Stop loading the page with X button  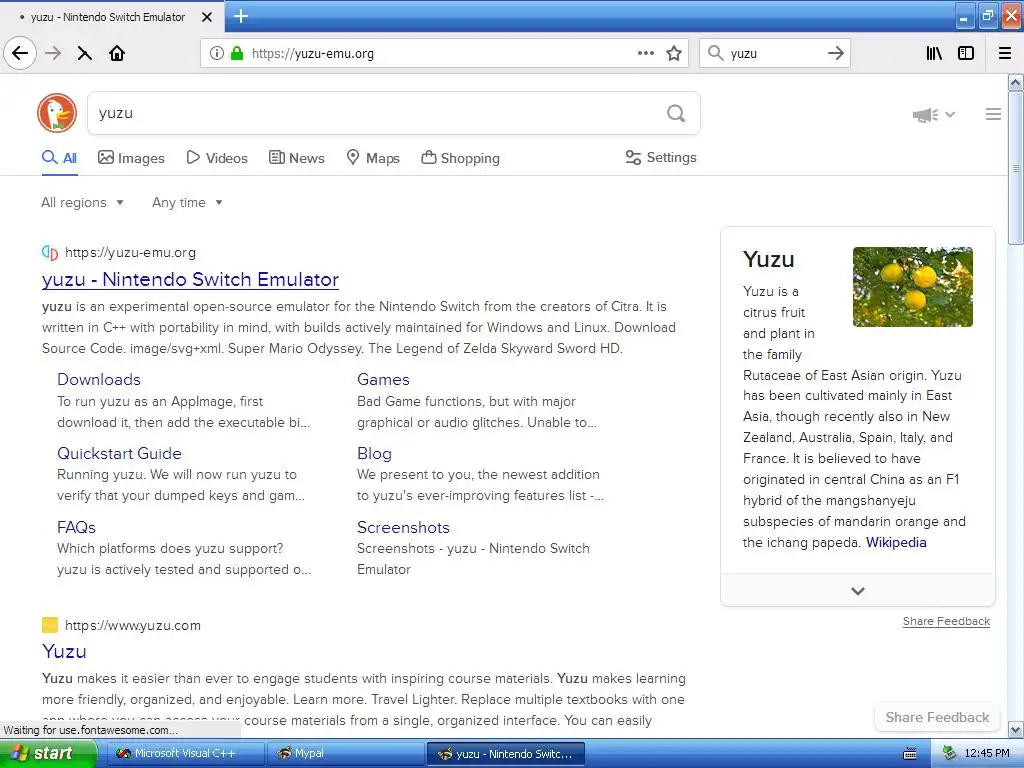(85, 53)
